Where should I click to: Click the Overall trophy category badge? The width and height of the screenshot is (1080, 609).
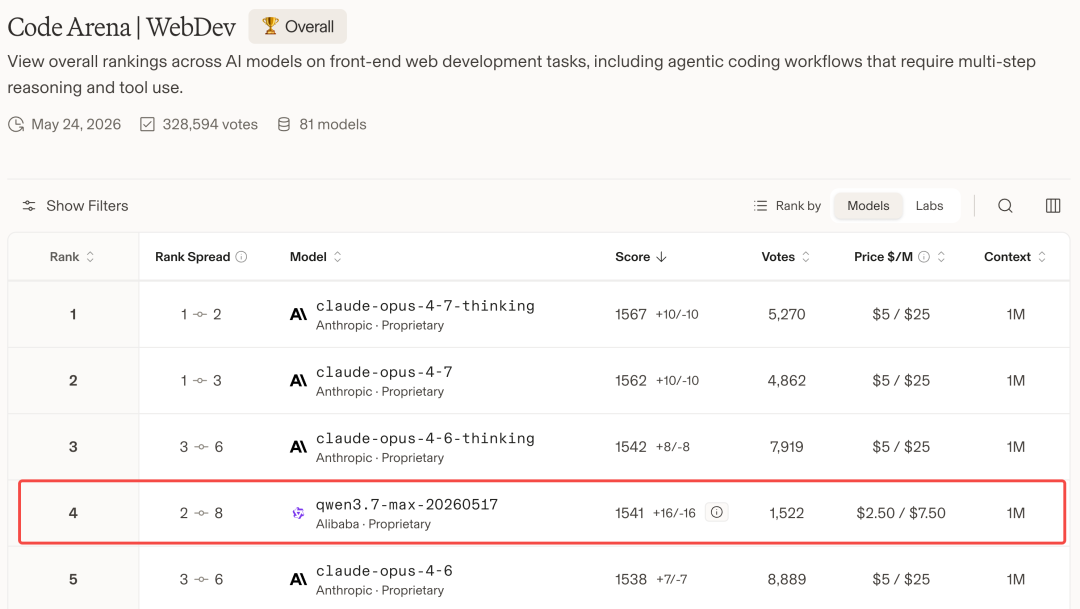click(x=298, y=27)
